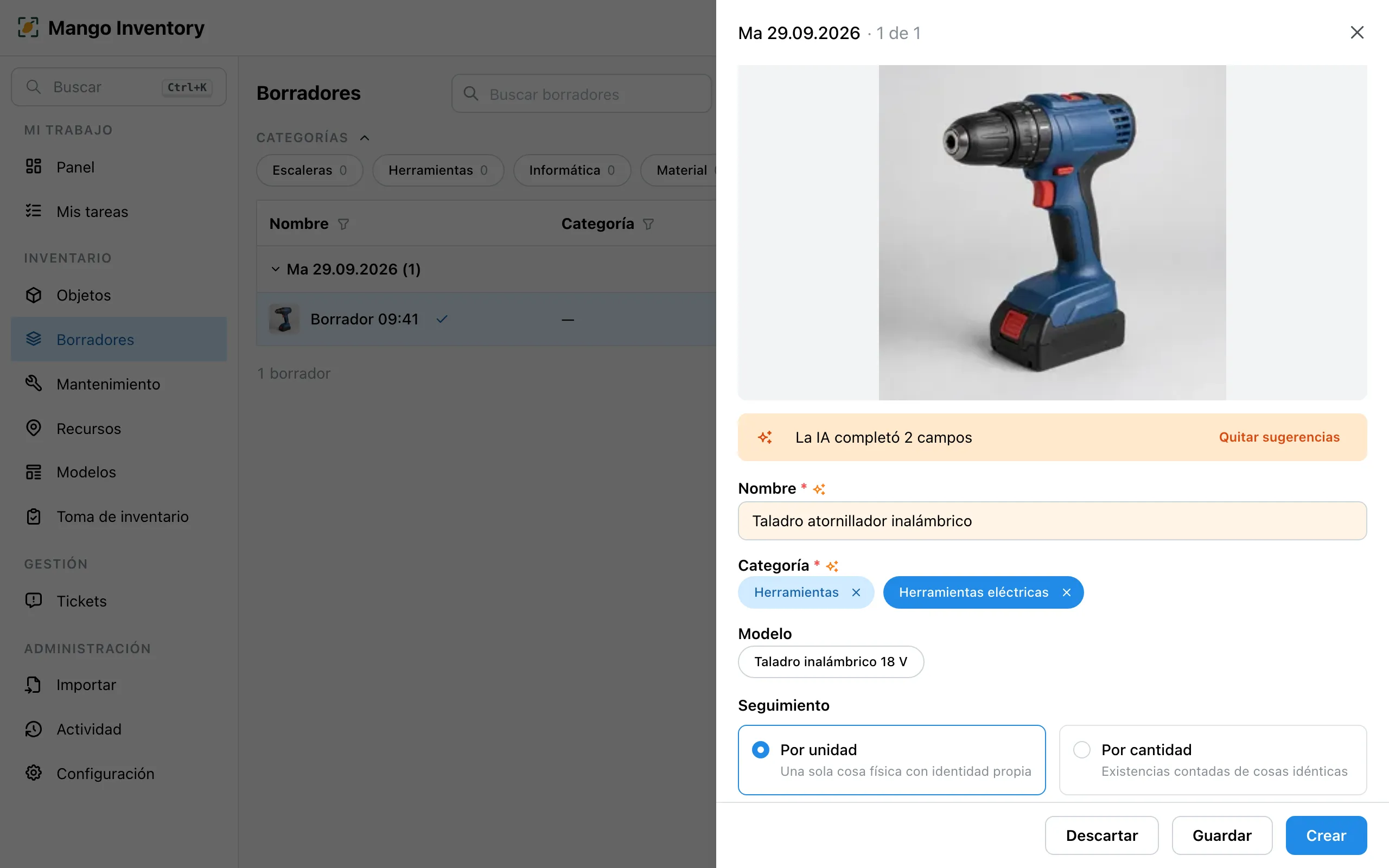Click the AI sparkle icon beside Nombre
This screenshot has height=868, width=1389.
(819, 489)
